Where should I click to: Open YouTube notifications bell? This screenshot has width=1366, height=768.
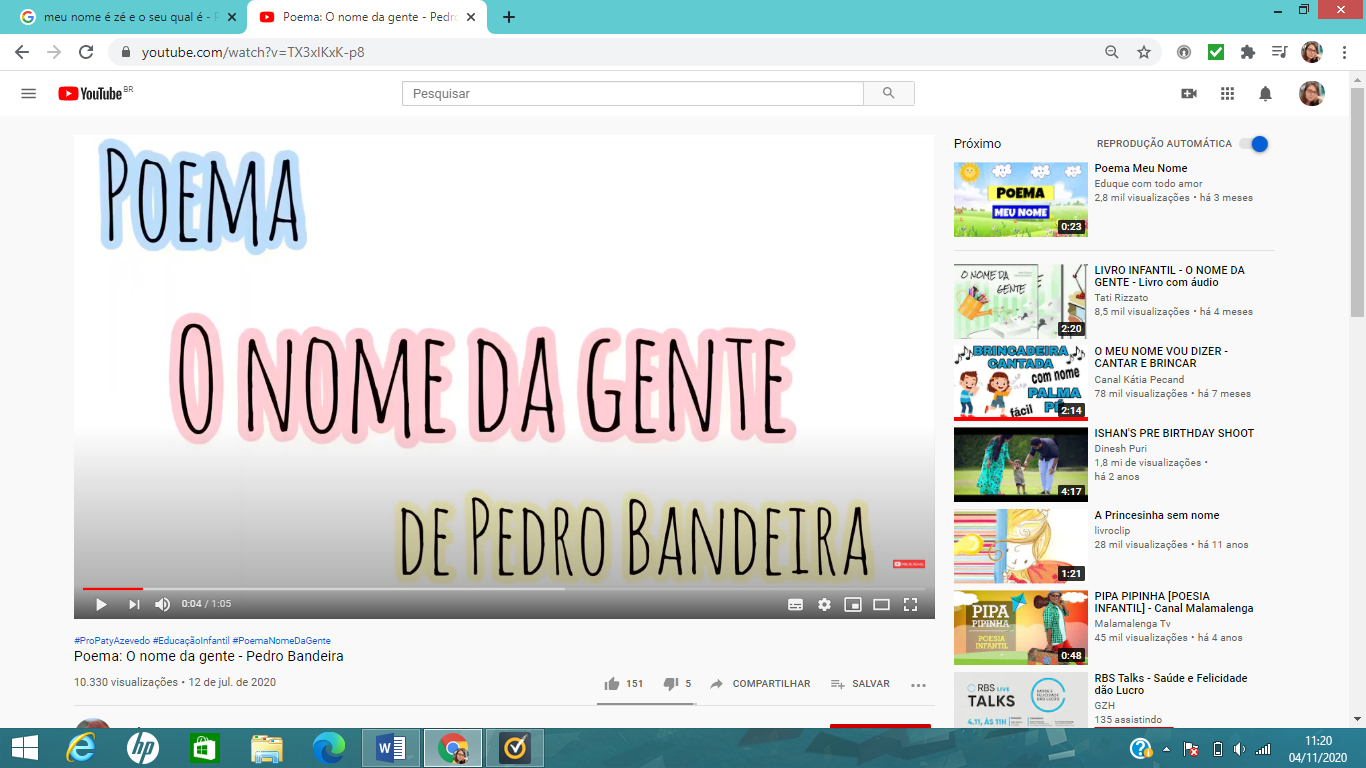1266,93
